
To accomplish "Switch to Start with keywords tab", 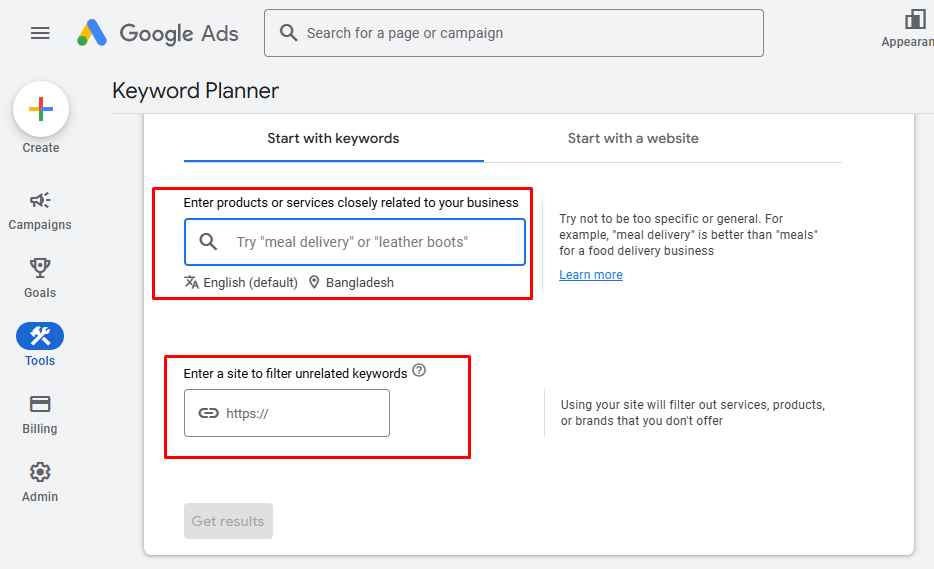I will 333,139.
